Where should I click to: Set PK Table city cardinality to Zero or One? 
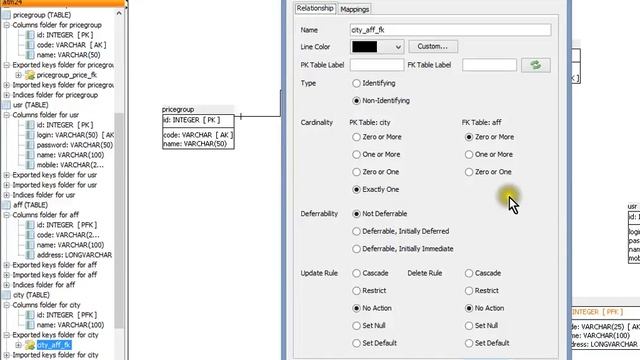356,172
